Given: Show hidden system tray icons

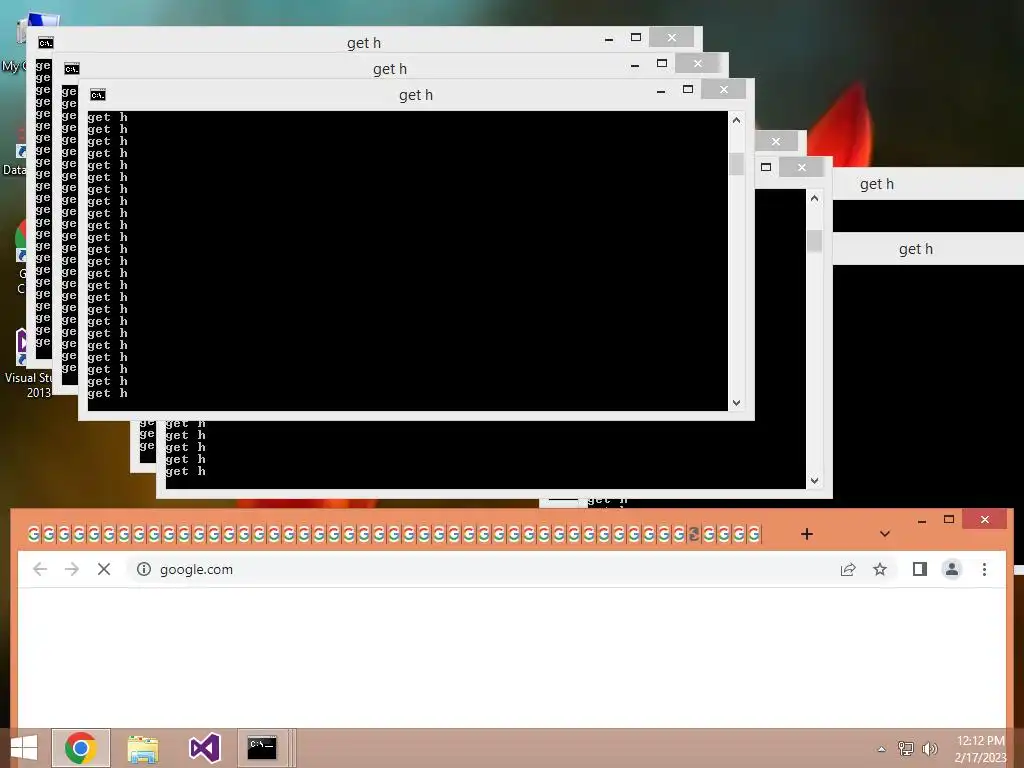Looking at the screenshot, I should tap(882, 749).
